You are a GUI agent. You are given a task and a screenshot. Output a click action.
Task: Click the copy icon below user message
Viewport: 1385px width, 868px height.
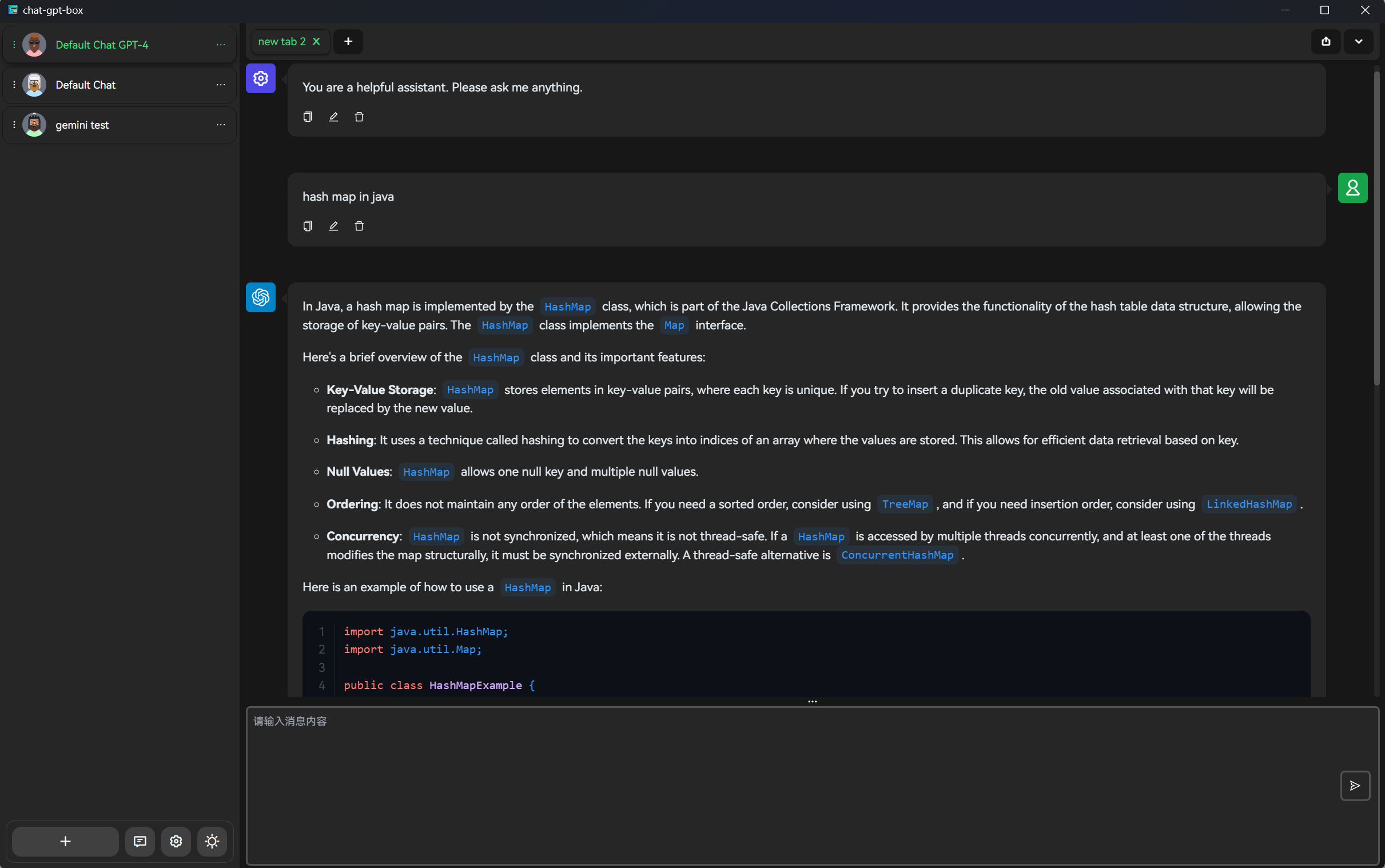point(308,225)
